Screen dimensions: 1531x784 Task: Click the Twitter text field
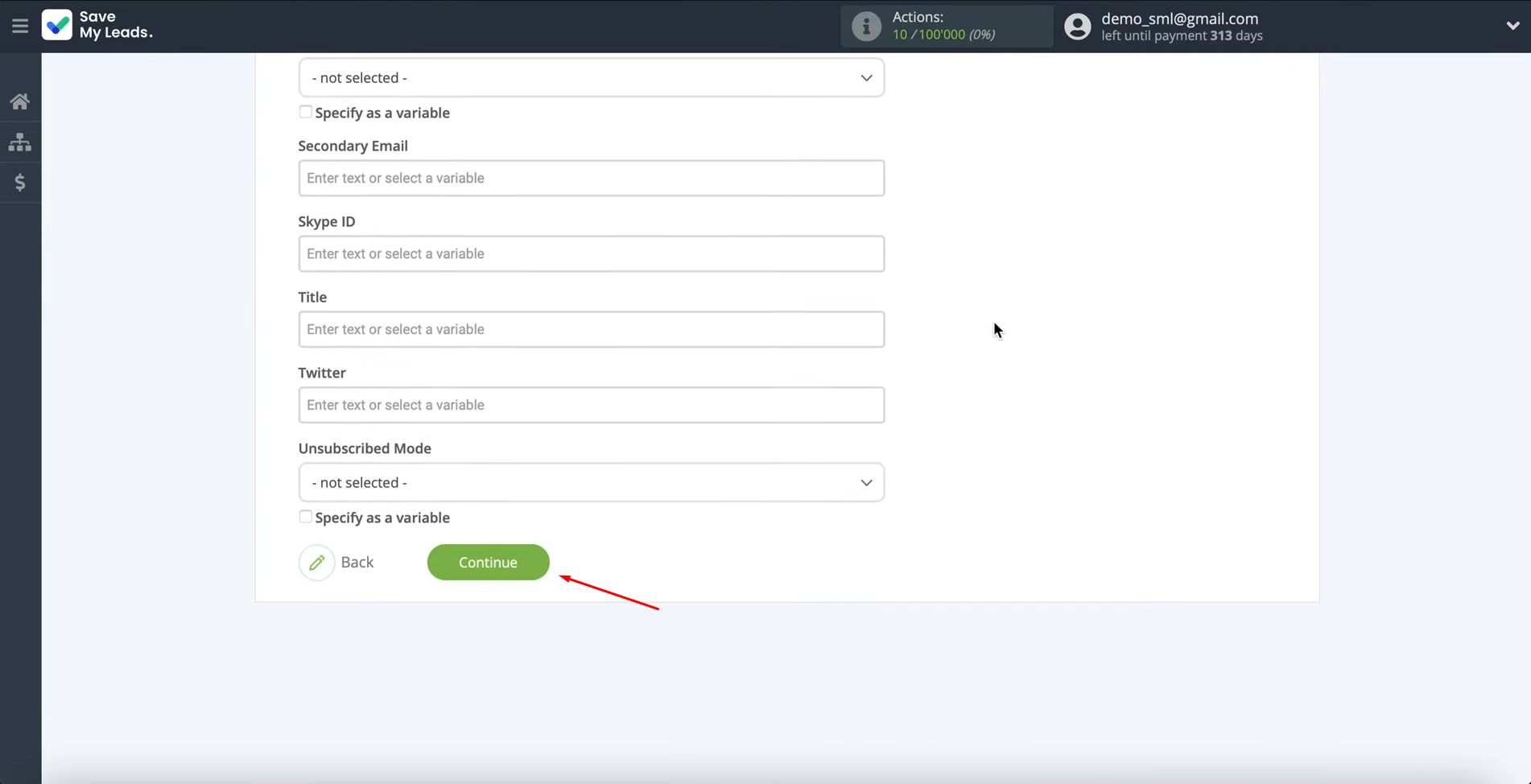coord(591,405)
